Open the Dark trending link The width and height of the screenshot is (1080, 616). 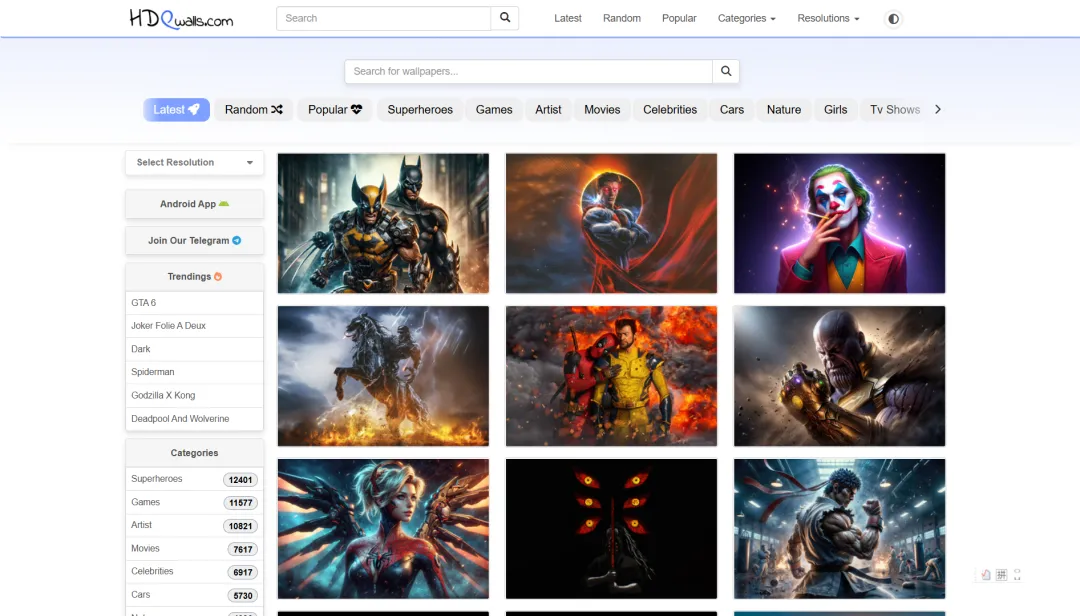[x=194, y=349]
